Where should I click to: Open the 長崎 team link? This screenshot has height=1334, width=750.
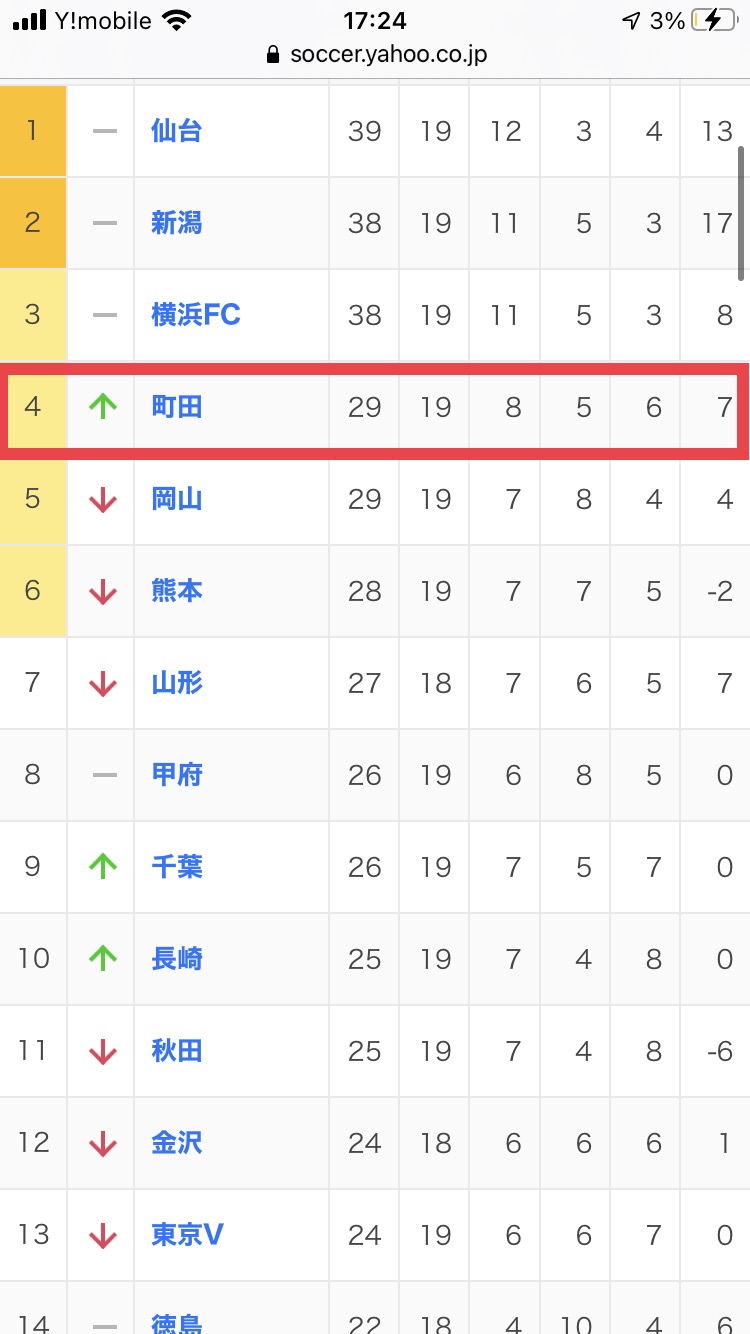click(177, 959)
